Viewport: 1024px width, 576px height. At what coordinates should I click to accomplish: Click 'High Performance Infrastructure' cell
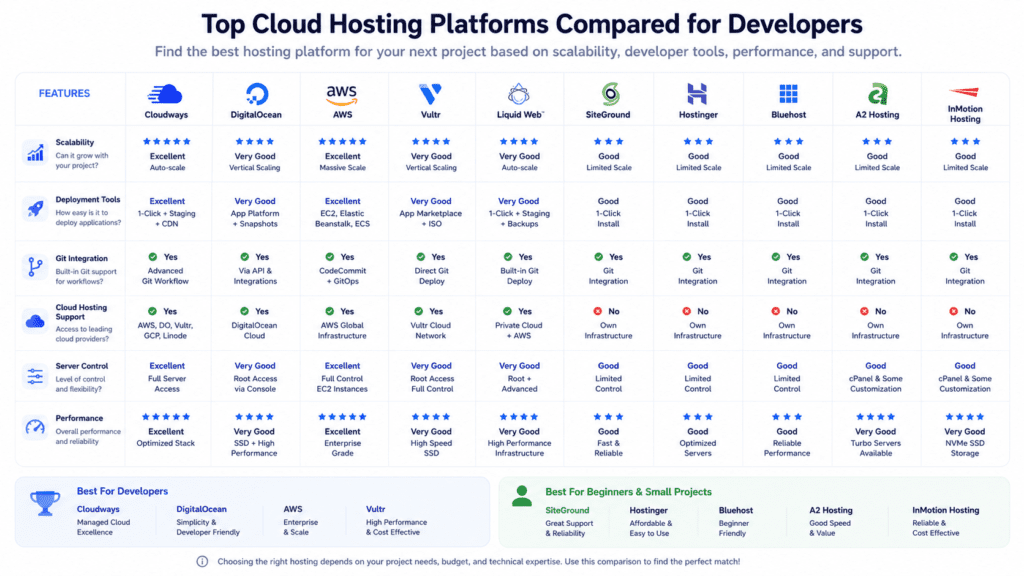519,448
